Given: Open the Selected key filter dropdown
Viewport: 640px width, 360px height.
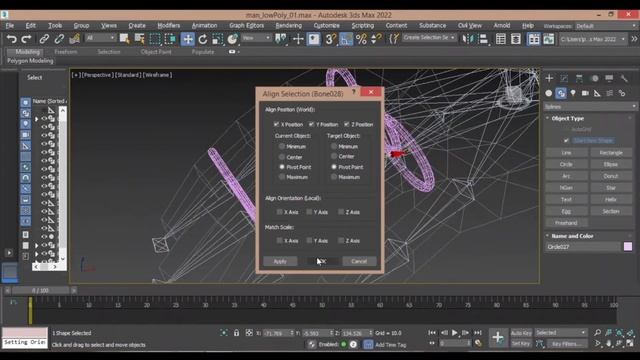Looking at the screenshot, I should point(561,333).
